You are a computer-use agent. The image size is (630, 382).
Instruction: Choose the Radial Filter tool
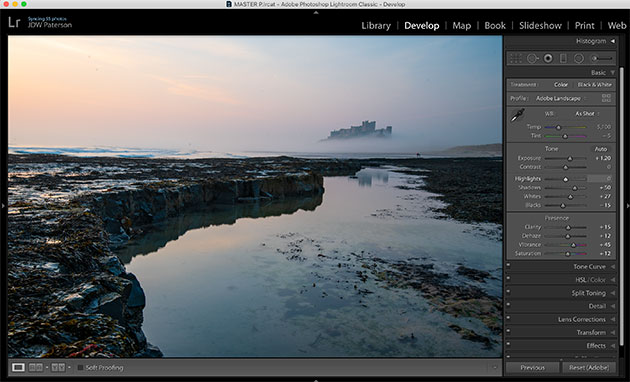pyautogui.click(x=579, y=59)
